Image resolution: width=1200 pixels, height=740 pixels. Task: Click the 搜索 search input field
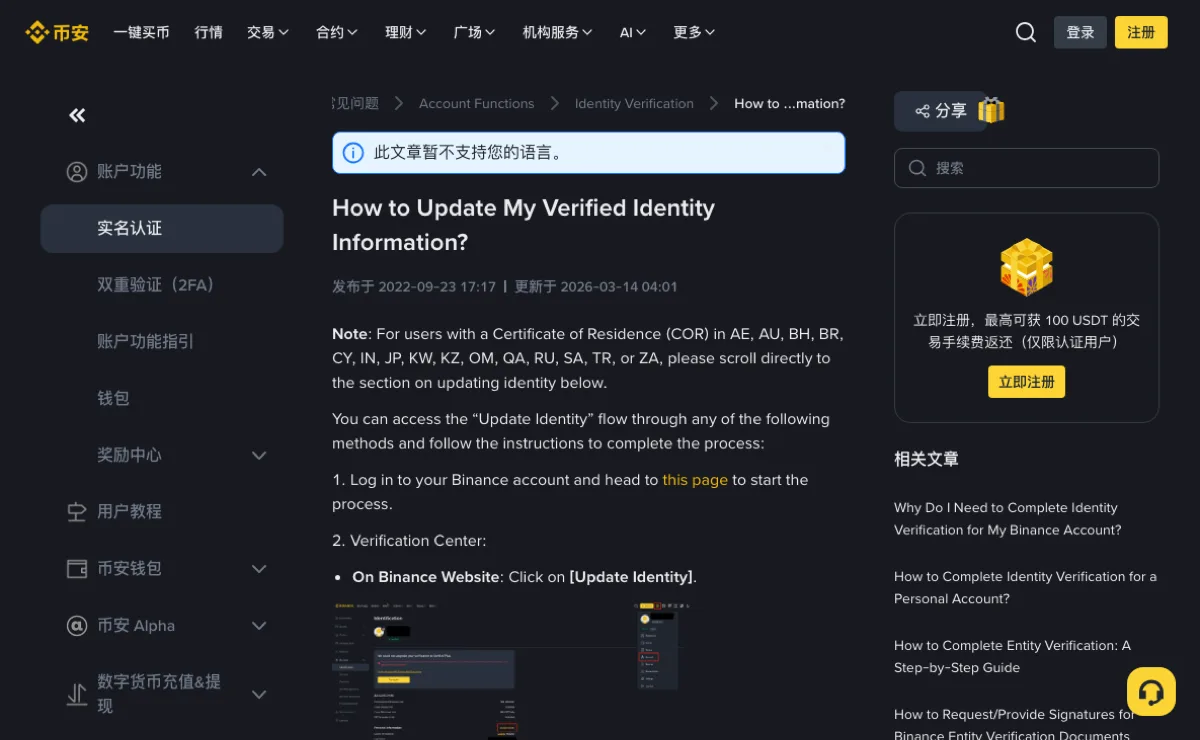click(x=1026, y=168)
